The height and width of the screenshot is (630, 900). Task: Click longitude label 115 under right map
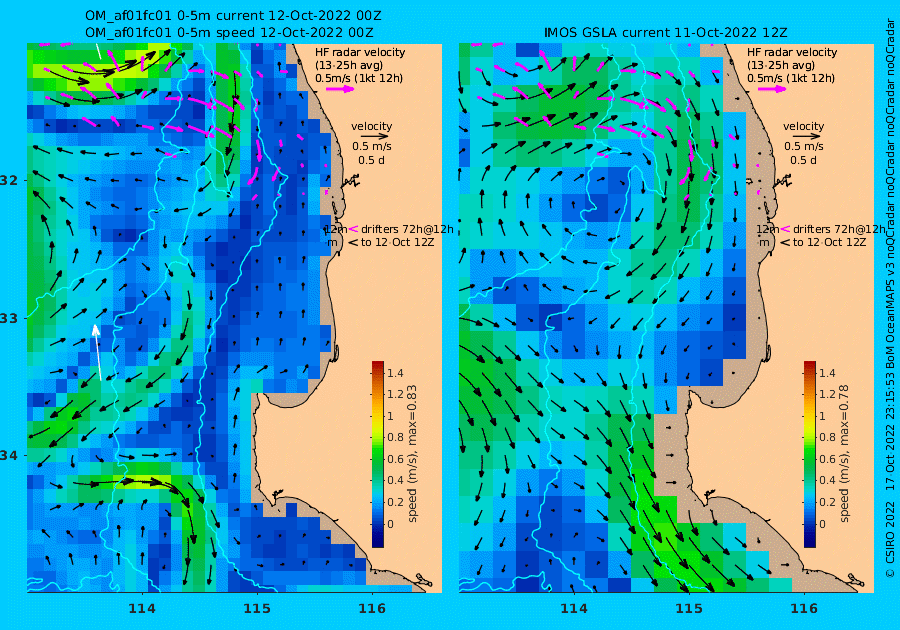click(688, 609)
